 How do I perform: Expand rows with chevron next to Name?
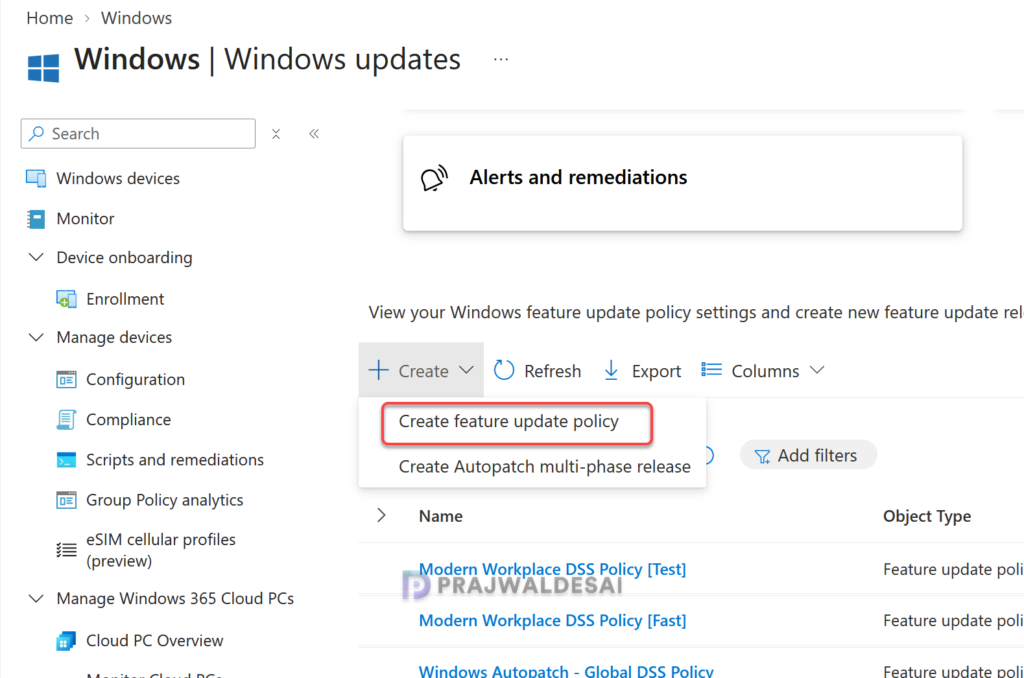click(381, 516)
